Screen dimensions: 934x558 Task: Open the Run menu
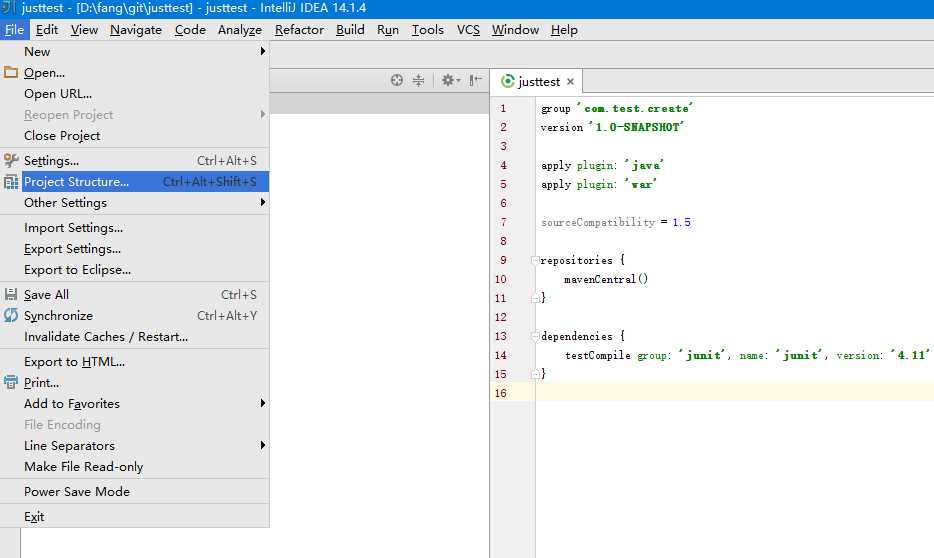pos(388,30)
